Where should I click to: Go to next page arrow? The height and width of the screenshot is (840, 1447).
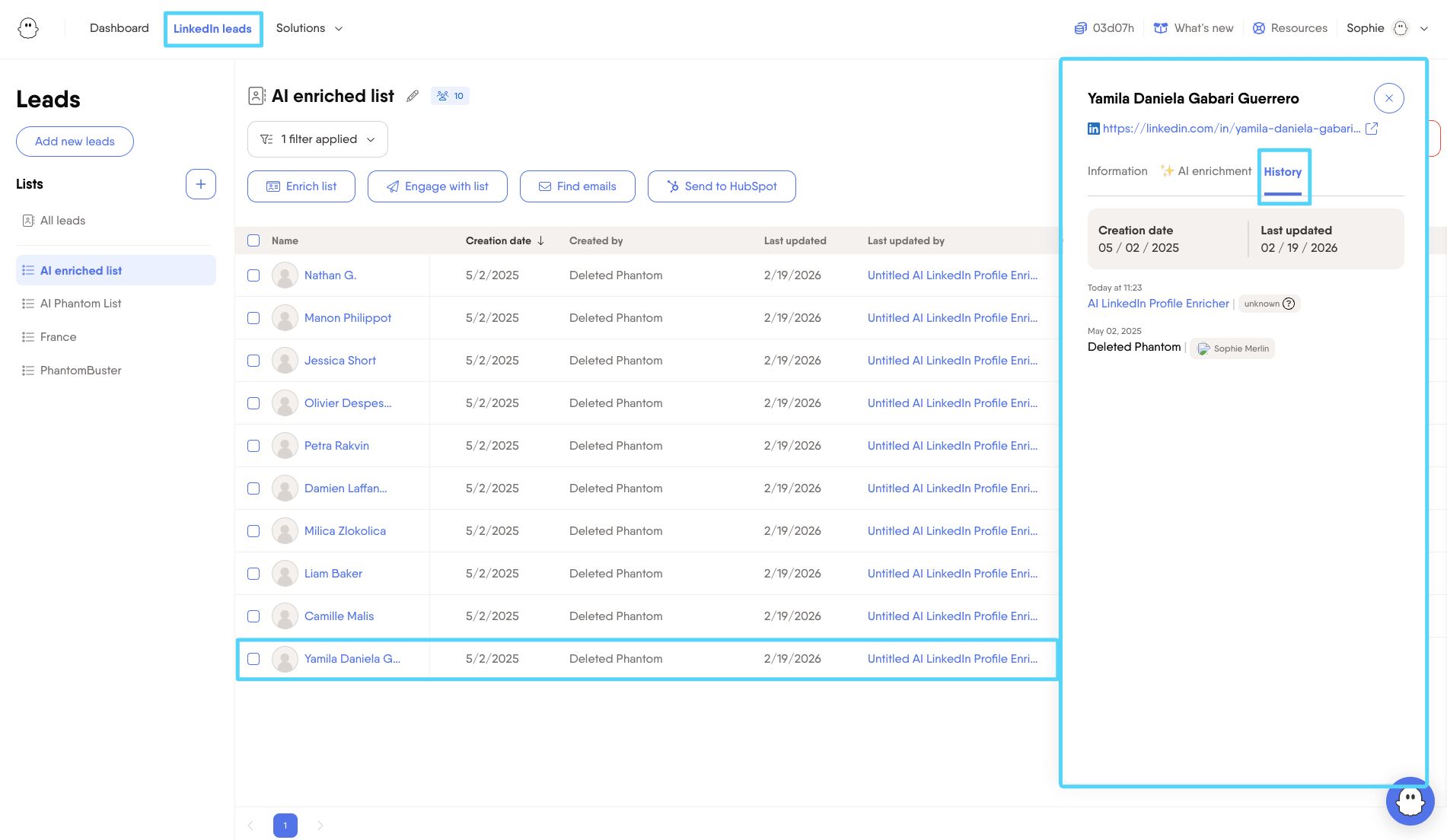(x=320, y=826)
